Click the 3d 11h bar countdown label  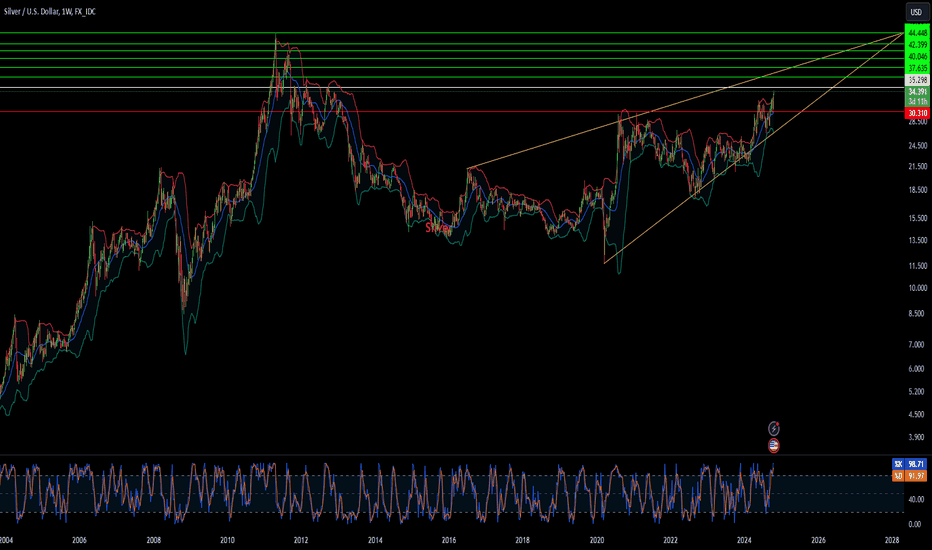pos(917,102)
